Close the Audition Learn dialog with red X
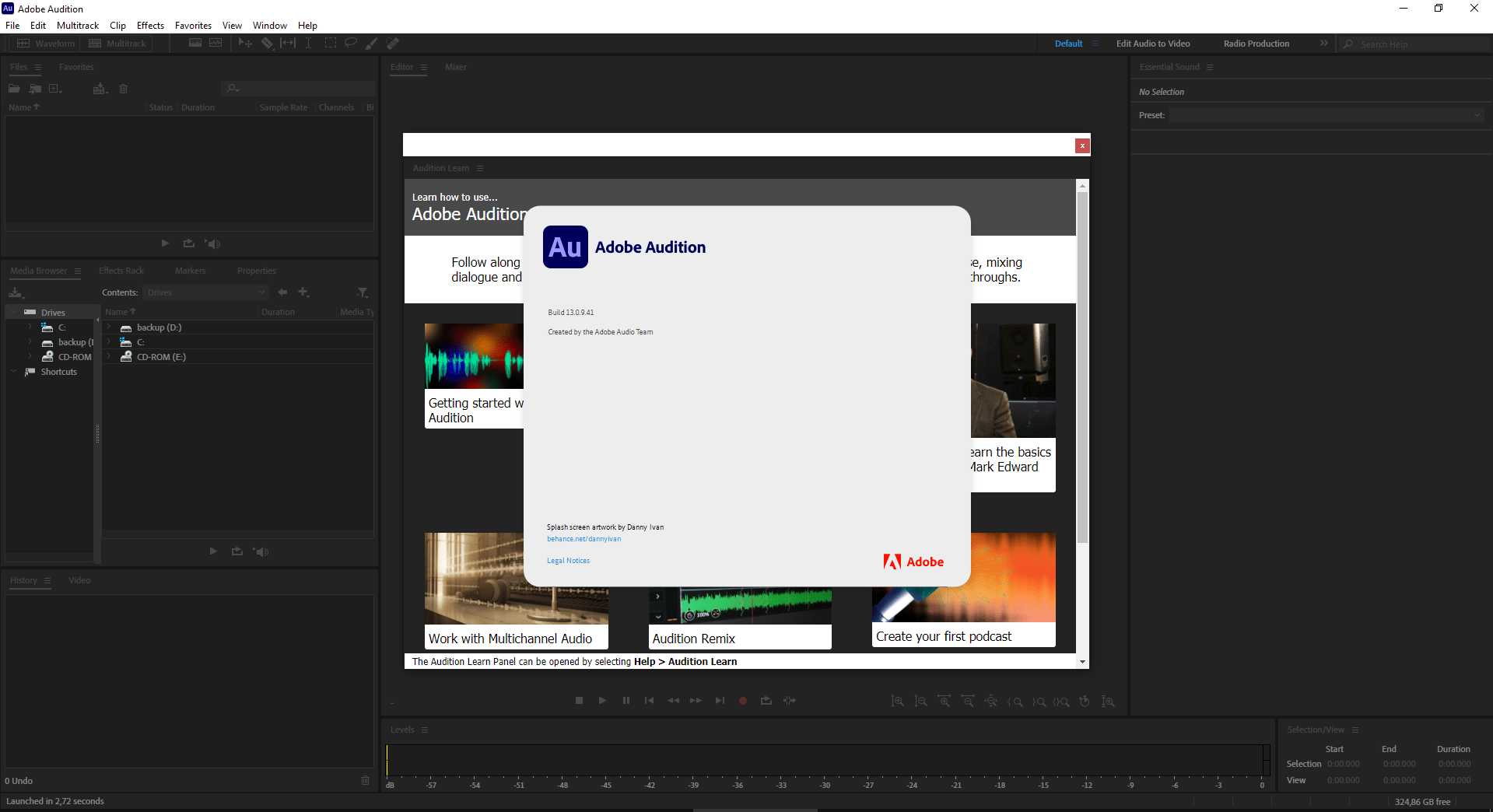1493x812 pixels. tap(1082, 145)
